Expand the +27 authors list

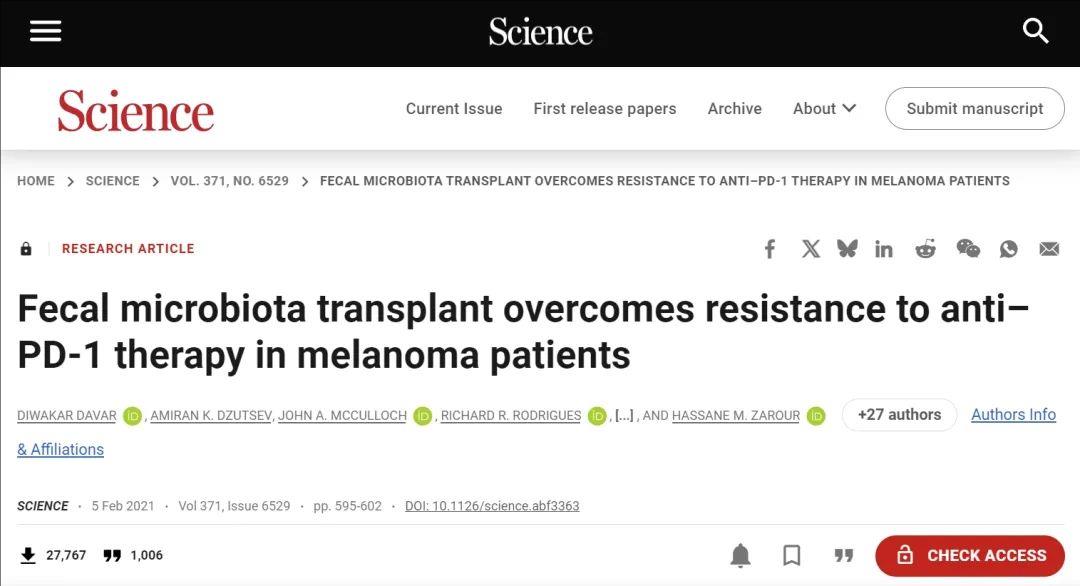pos(899,415)
